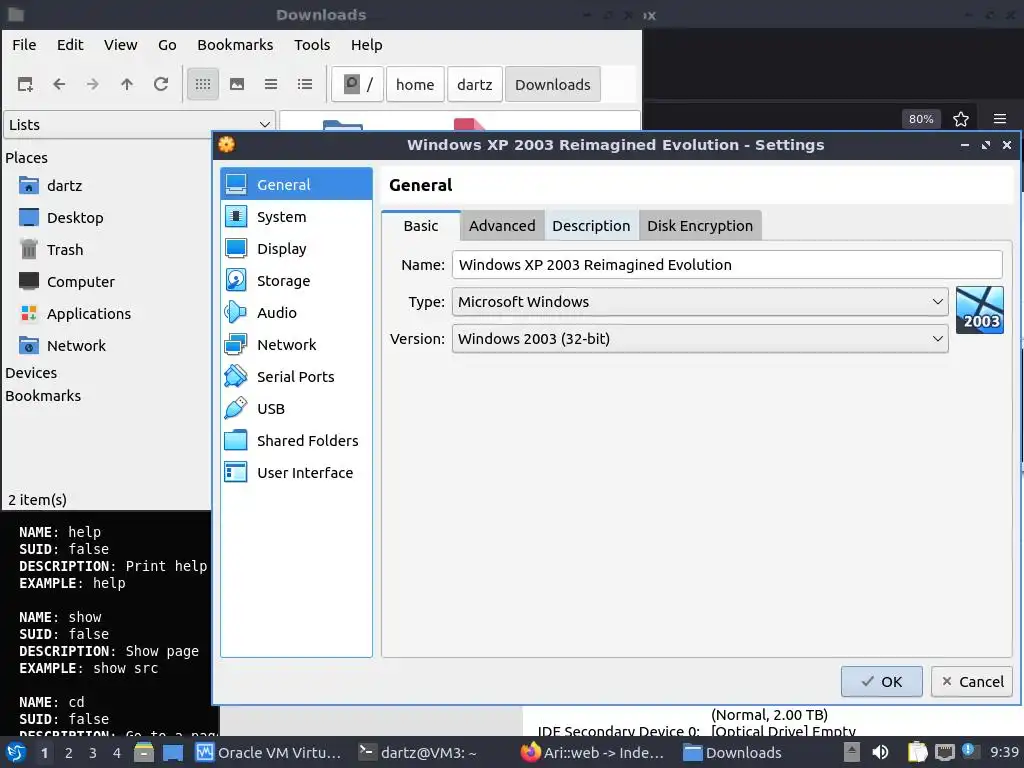The height and width of the screenshot is (768, 1024).
Task: Switch file manager to thumbnail view
Action: pyautogui.click(x=237, y=84)
